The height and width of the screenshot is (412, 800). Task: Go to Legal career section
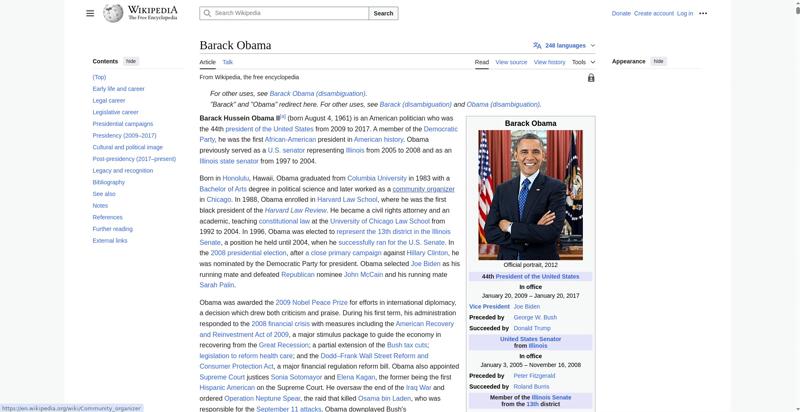(109, 100)
